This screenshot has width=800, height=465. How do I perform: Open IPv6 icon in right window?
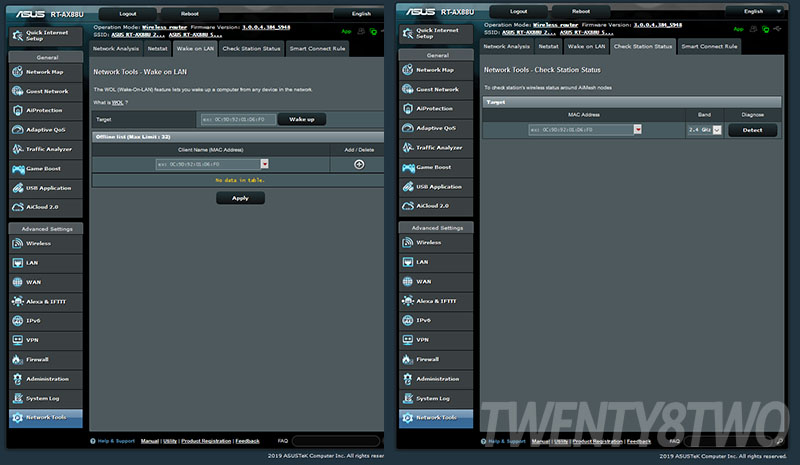408,320
